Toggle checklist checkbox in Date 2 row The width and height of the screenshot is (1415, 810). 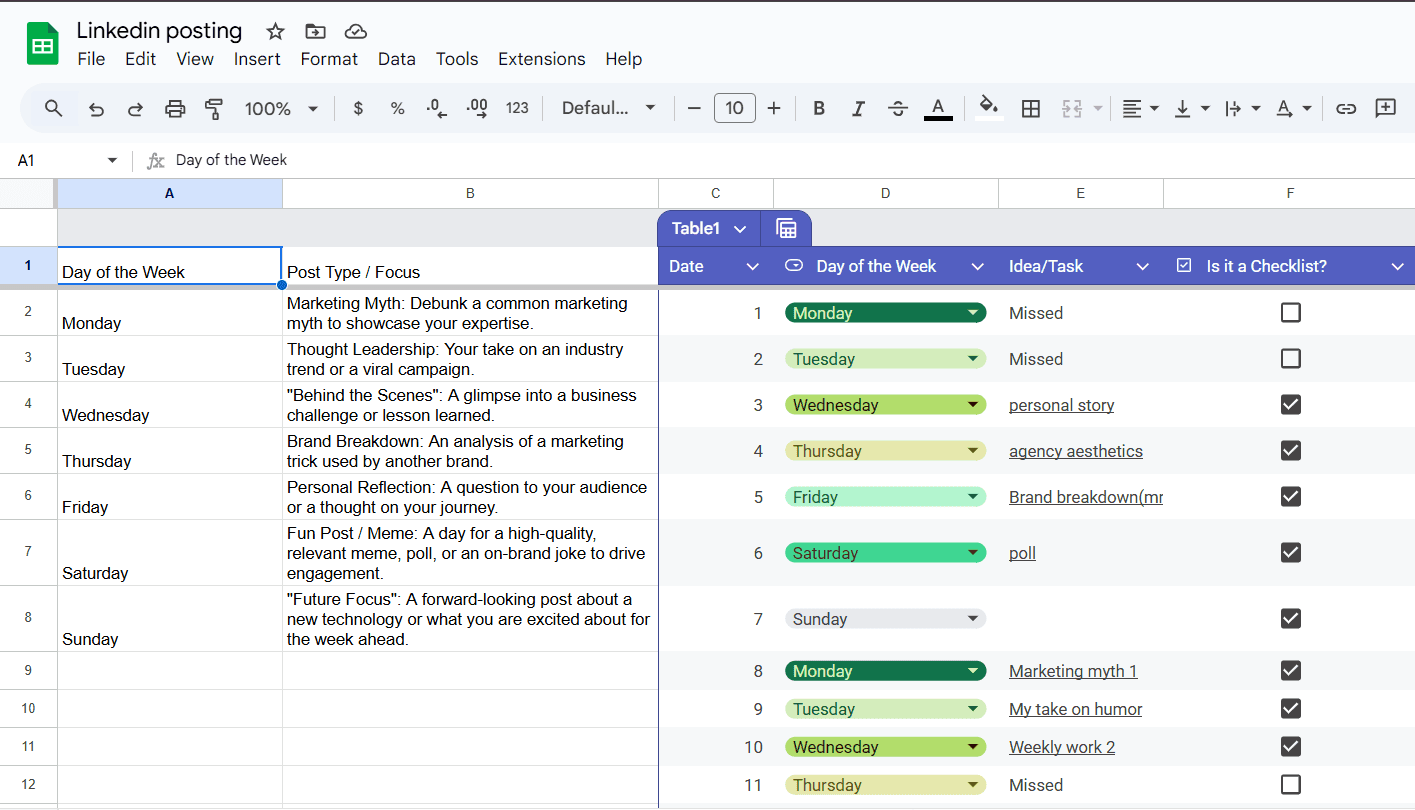click(x=1291, y=359)
